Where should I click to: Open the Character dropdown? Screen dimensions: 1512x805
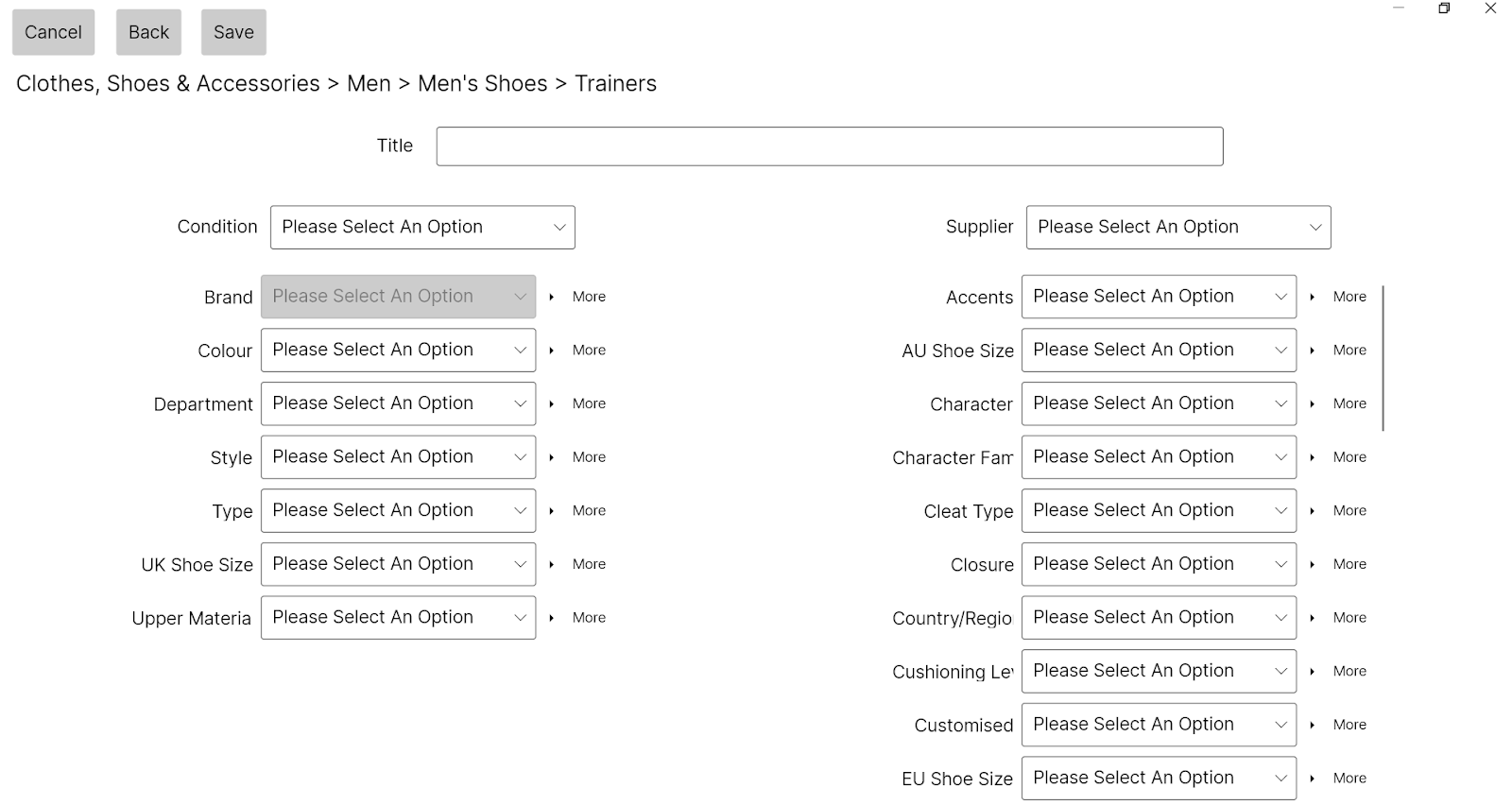click(1159, 403)
